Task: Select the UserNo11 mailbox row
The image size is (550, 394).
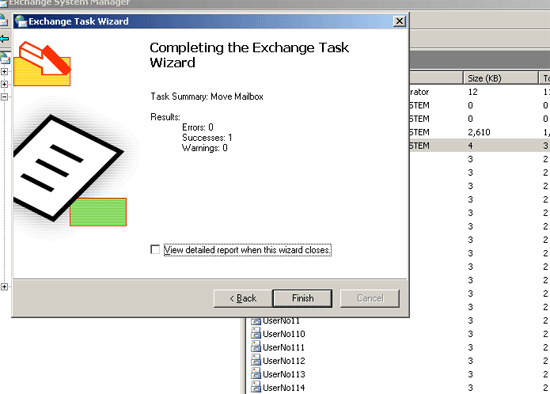Action: [398, 321]
